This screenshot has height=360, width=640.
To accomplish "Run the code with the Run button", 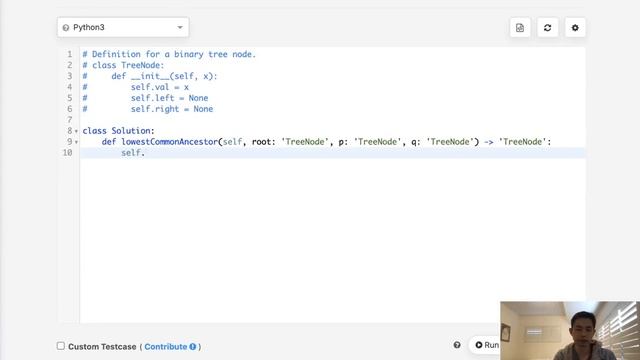I will [486, 345].
